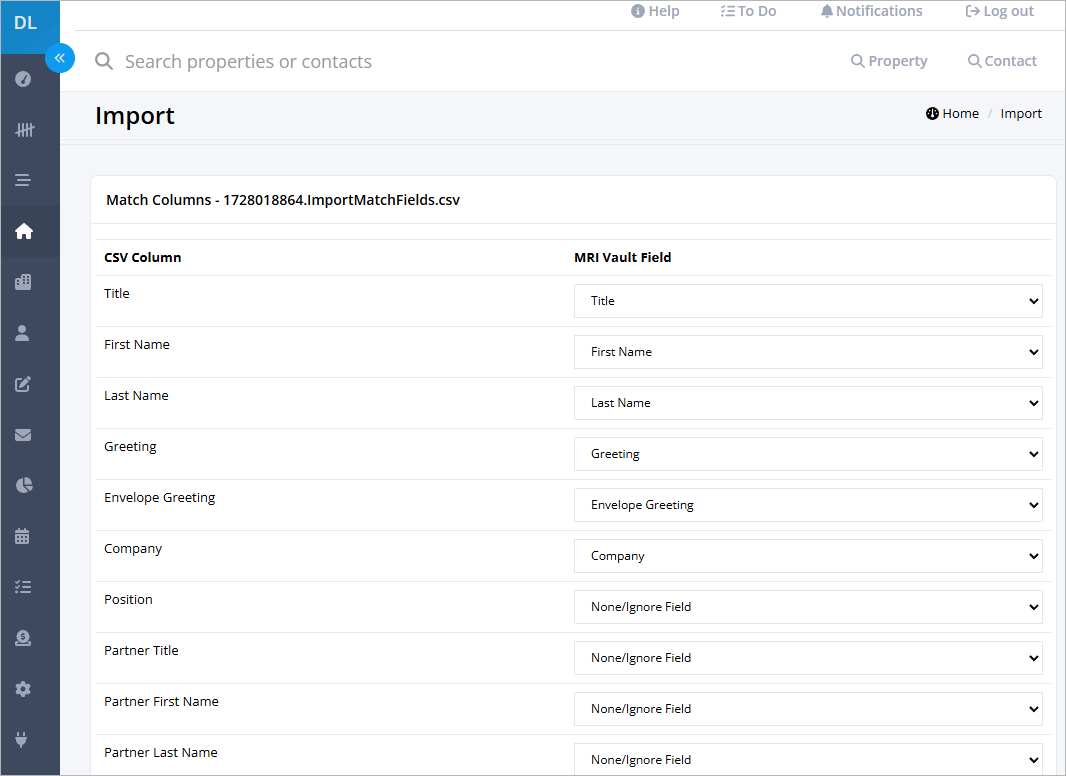The width and height of the screenshot is (1066, 776).
Task: Click the plug integrations icon in sidebar
Action: click(21, 739)
